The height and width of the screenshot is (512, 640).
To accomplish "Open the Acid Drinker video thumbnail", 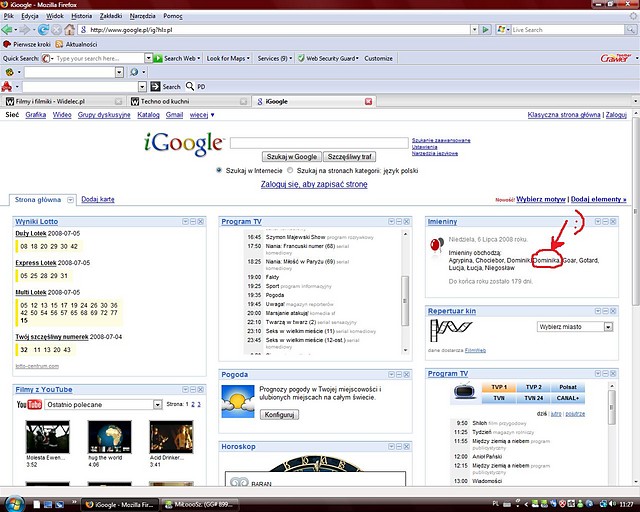I will 171,437.
